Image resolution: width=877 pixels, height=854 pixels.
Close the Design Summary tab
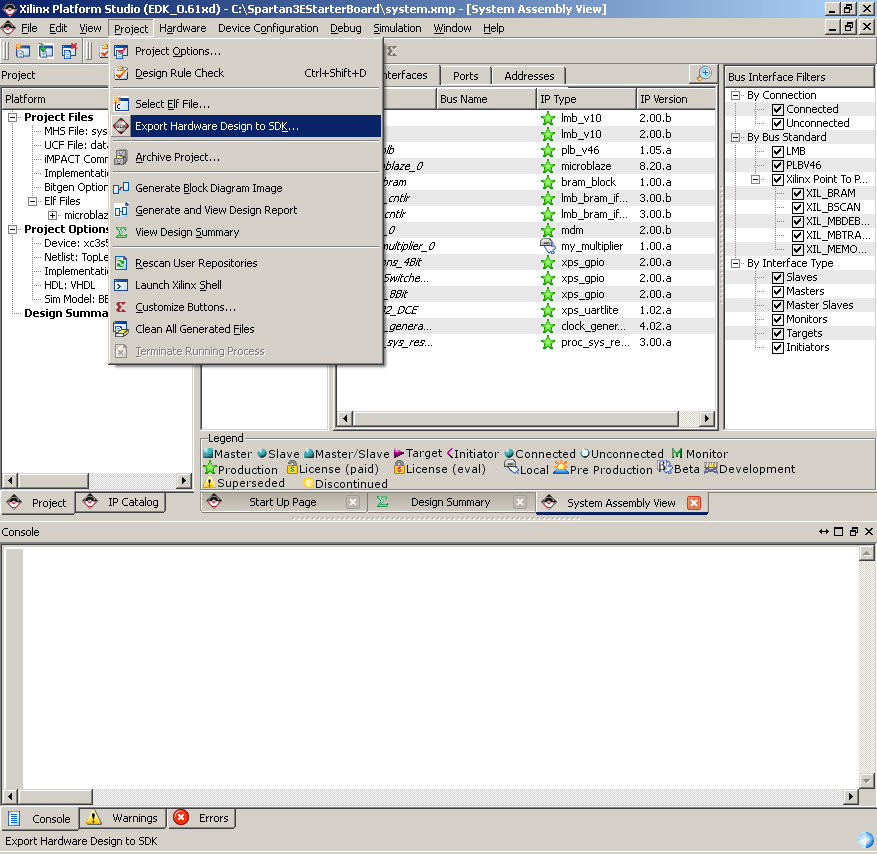tap(520, 502)
